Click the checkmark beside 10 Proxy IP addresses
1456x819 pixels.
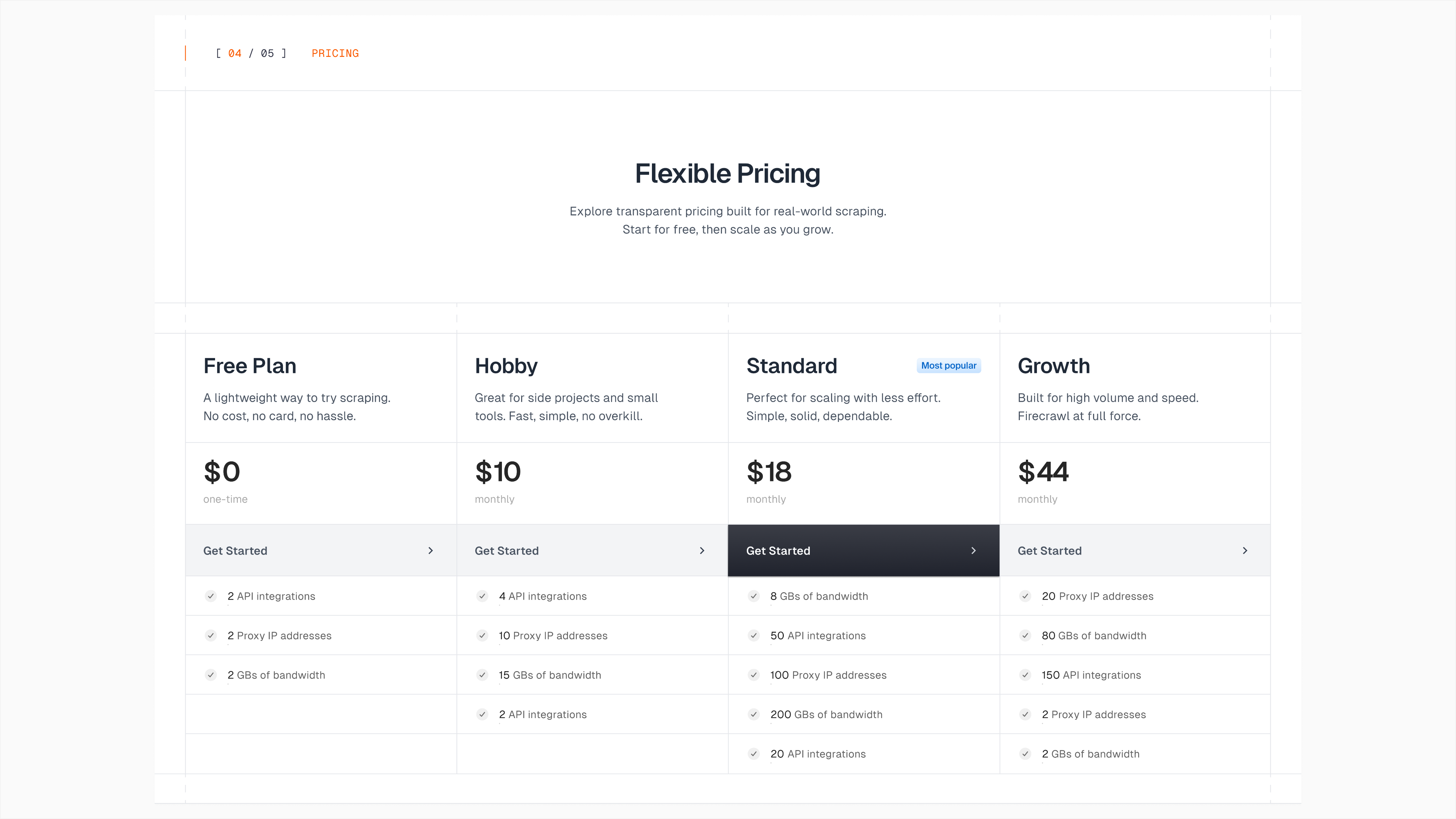coord(482,635)
